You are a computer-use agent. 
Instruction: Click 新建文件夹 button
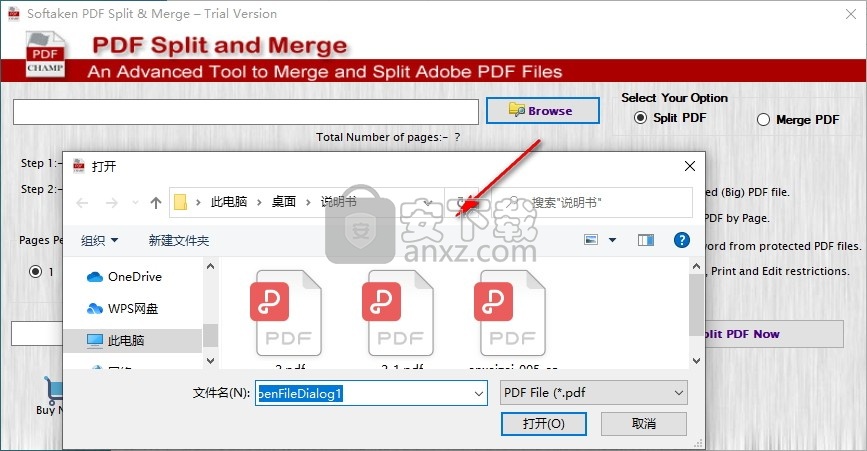coord(179,240)
